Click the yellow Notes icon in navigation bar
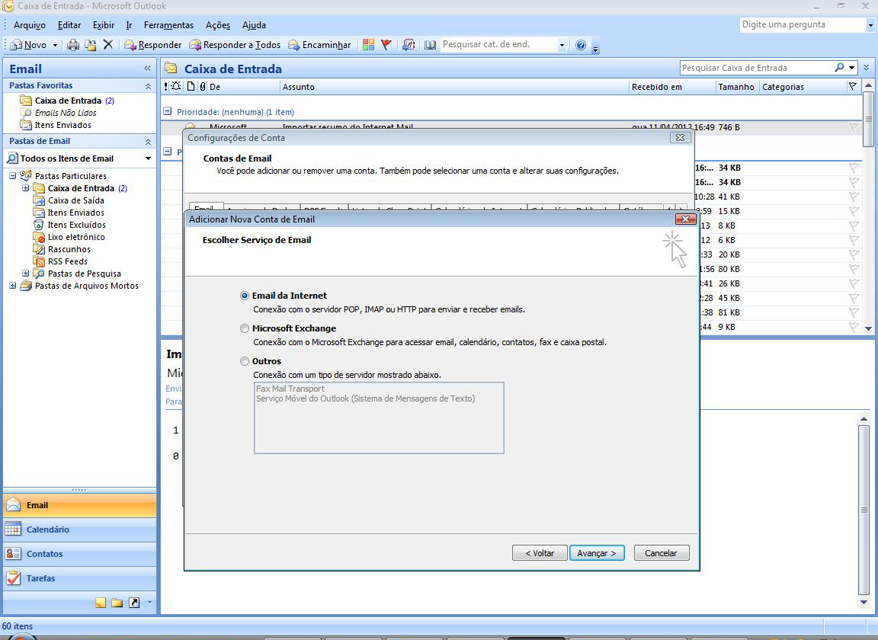The image size is (878, 640). click(100, 602)
